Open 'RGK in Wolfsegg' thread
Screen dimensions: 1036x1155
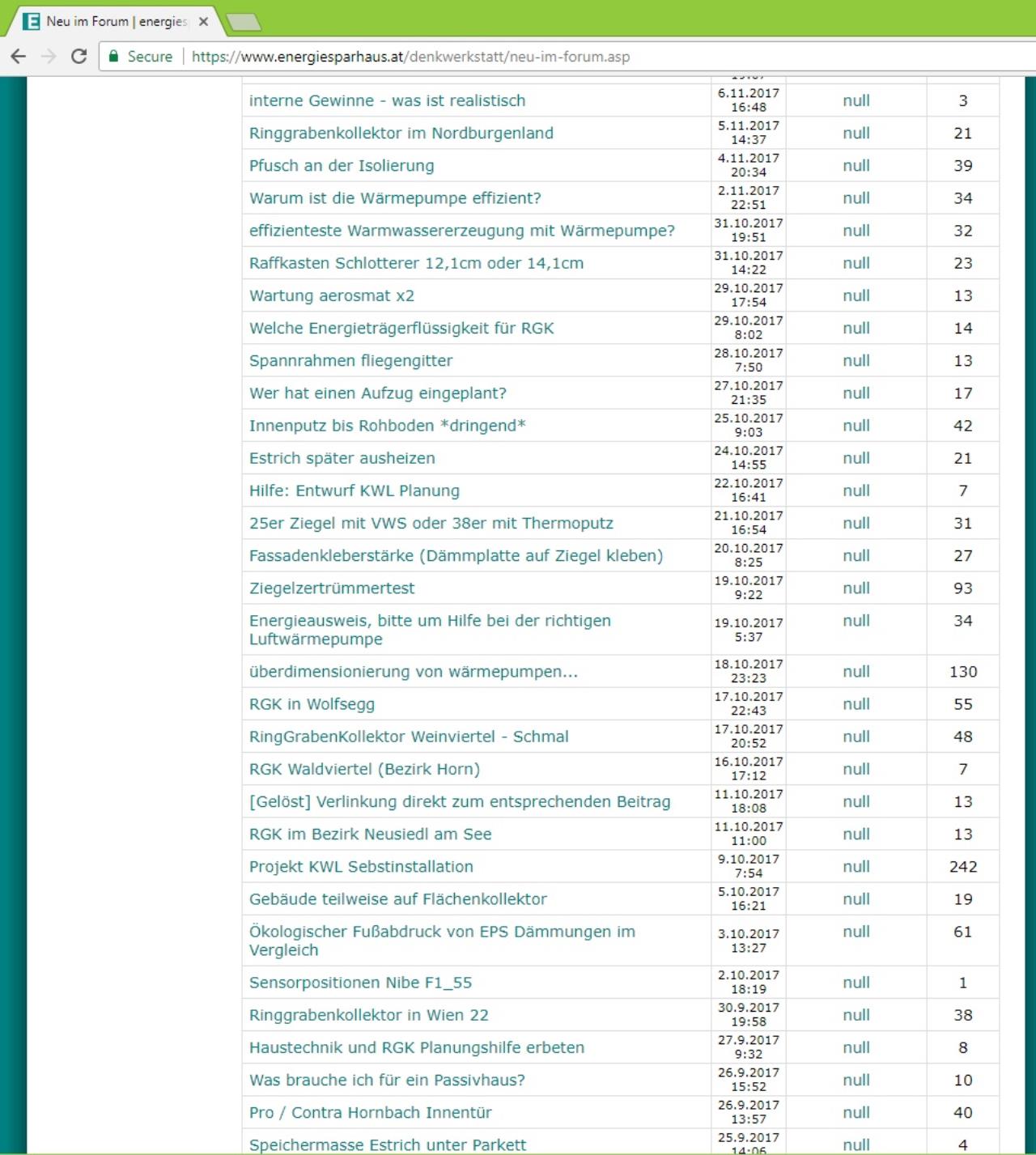(x=312, y=704)
